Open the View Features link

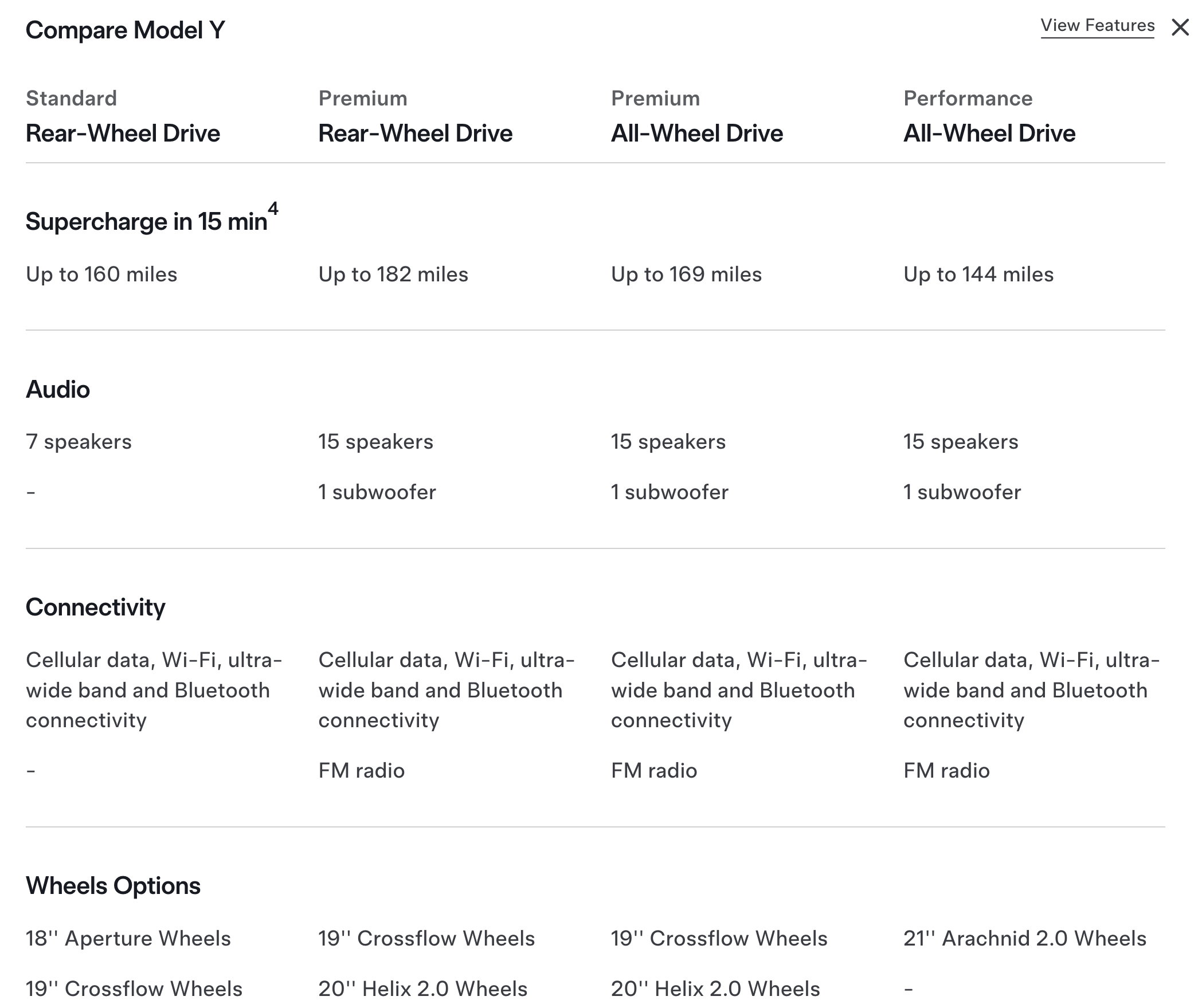point(1097,26)
